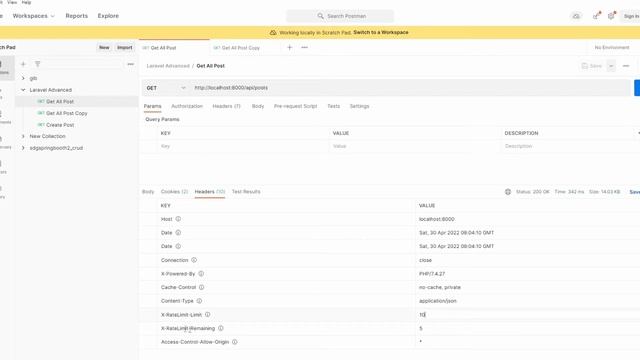Open Save dropdown arrow
640x360 pixels.
611,66
